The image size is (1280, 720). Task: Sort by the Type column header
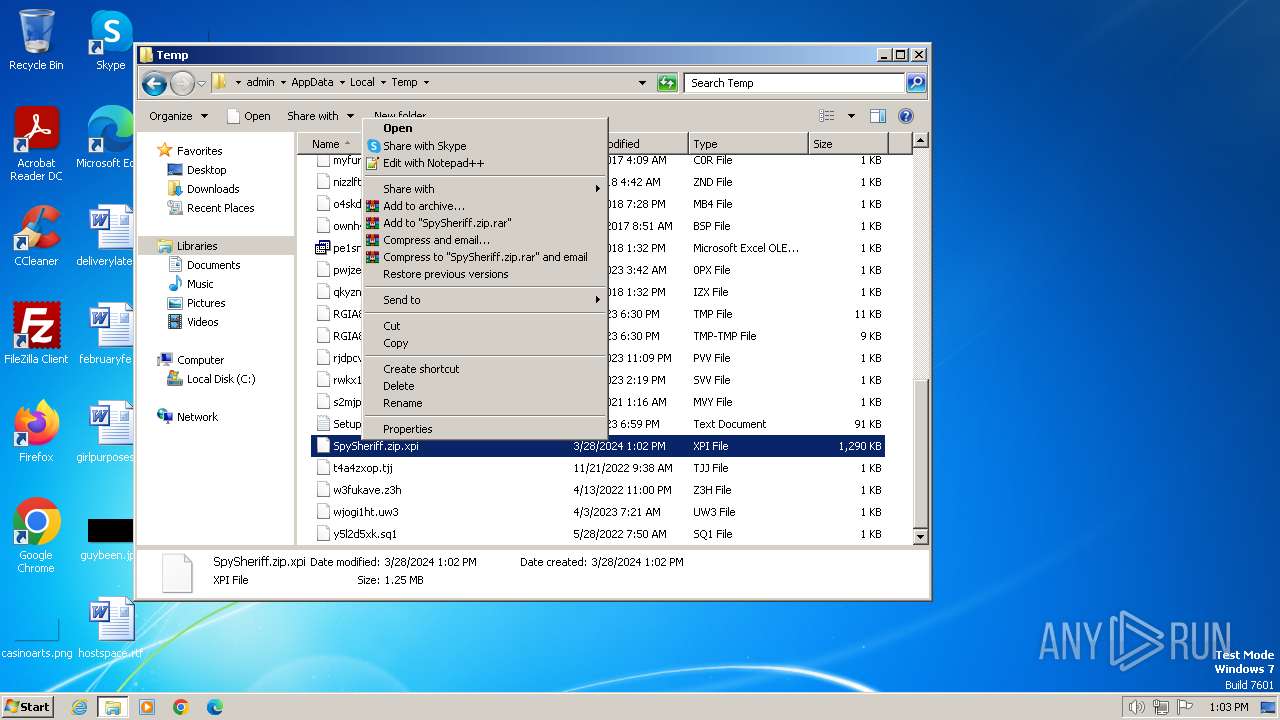[747, 144]
